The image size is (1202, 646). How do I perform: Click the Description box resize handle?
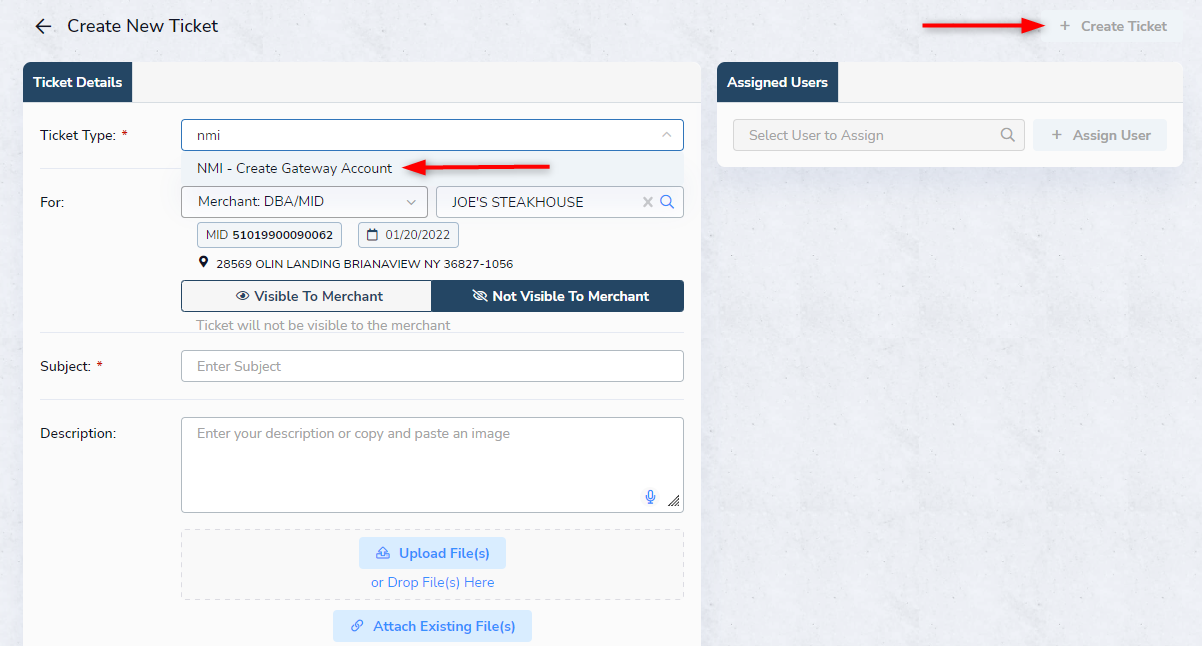pos(673,501)
